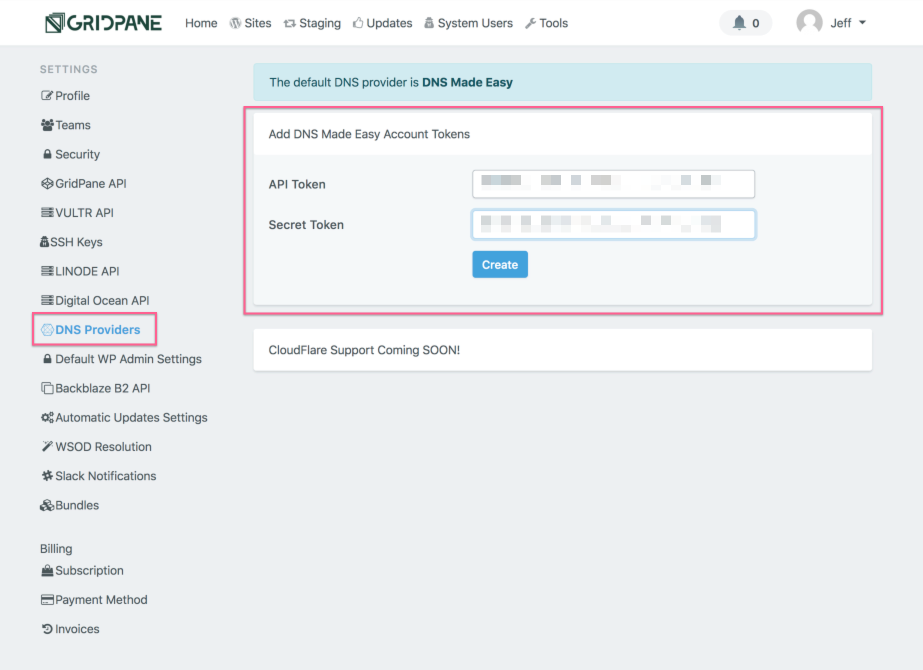Viewport: 923px width, 670px height.
Task: Open Slack Notifications settings
Action: pyautogui.click(x=105, y=476)
